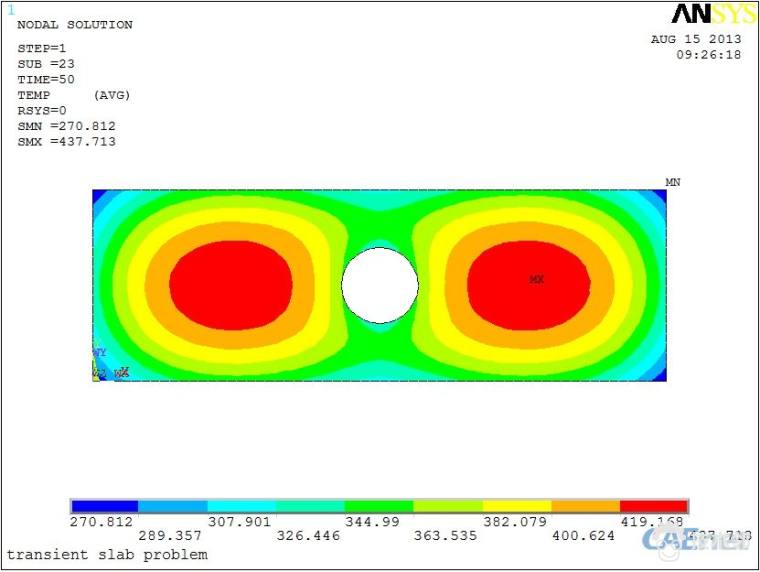Click the 344.99 legend value

coord(379,522)
